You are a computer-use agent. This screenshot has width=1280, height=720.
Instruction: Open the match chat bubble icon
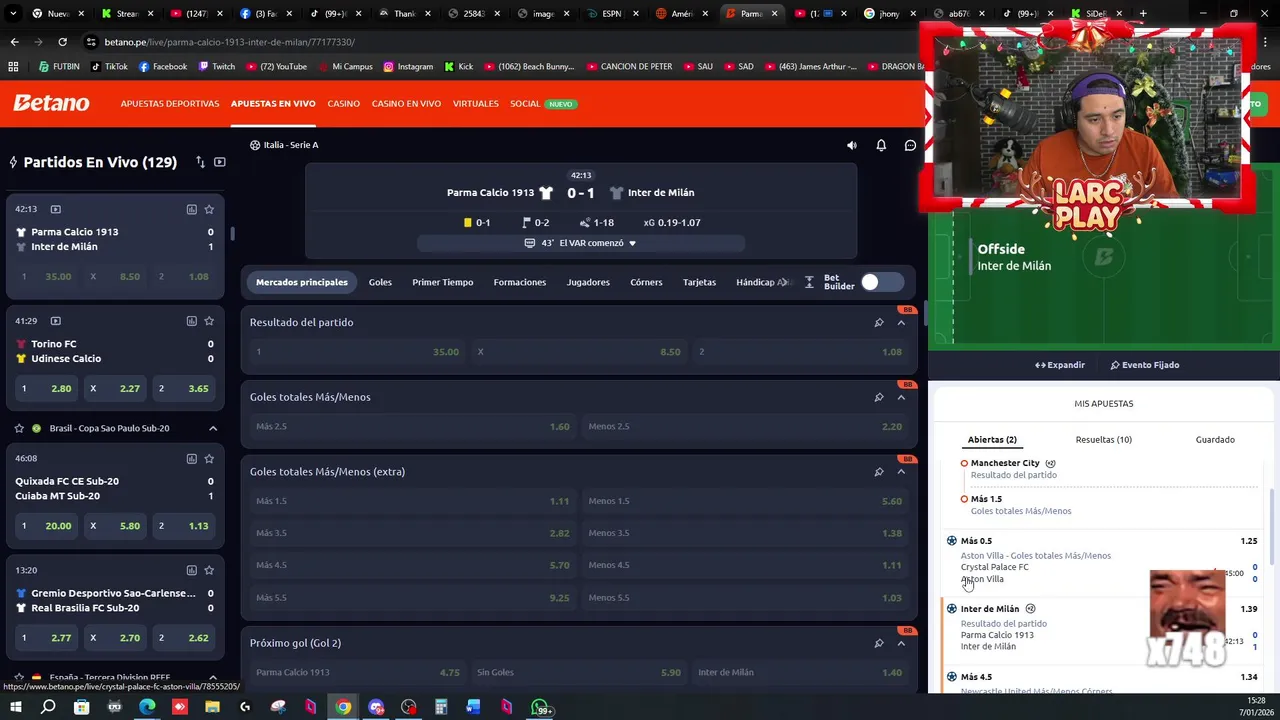click(910, 145)
